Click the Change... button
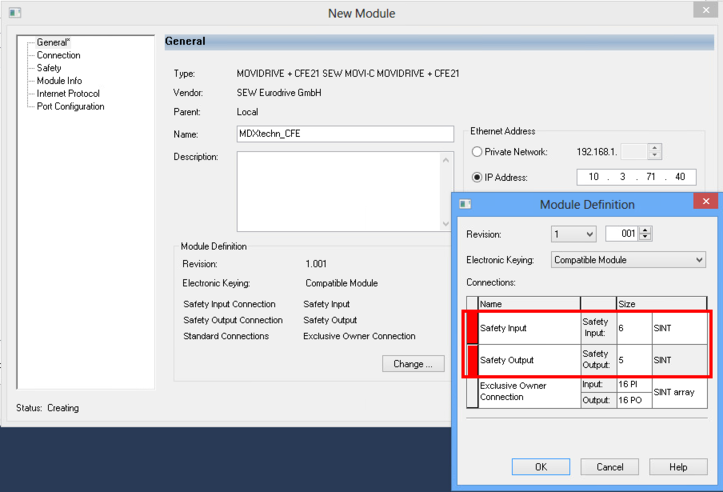The image size is (723, 492). [412, 364]
